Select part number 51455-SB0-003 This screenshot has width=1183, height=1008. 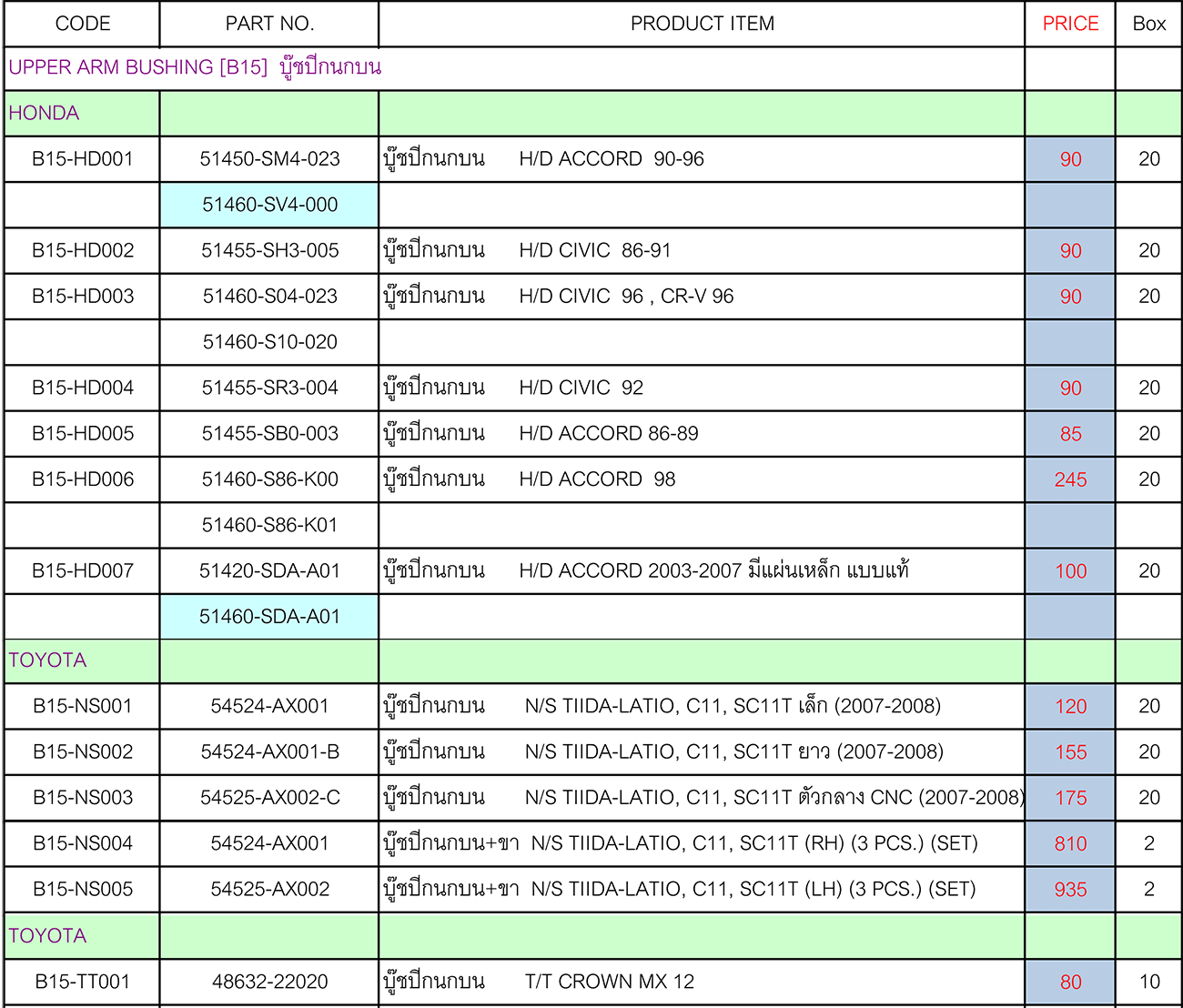[269, 433]
